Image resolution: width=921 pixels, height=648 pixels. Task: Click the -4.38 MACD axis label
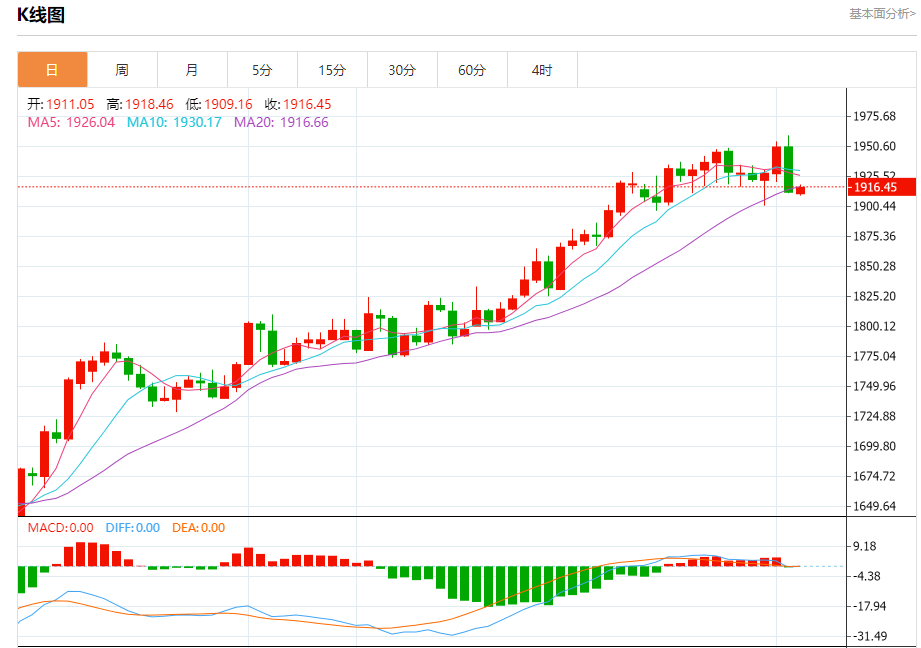(866, 576)
